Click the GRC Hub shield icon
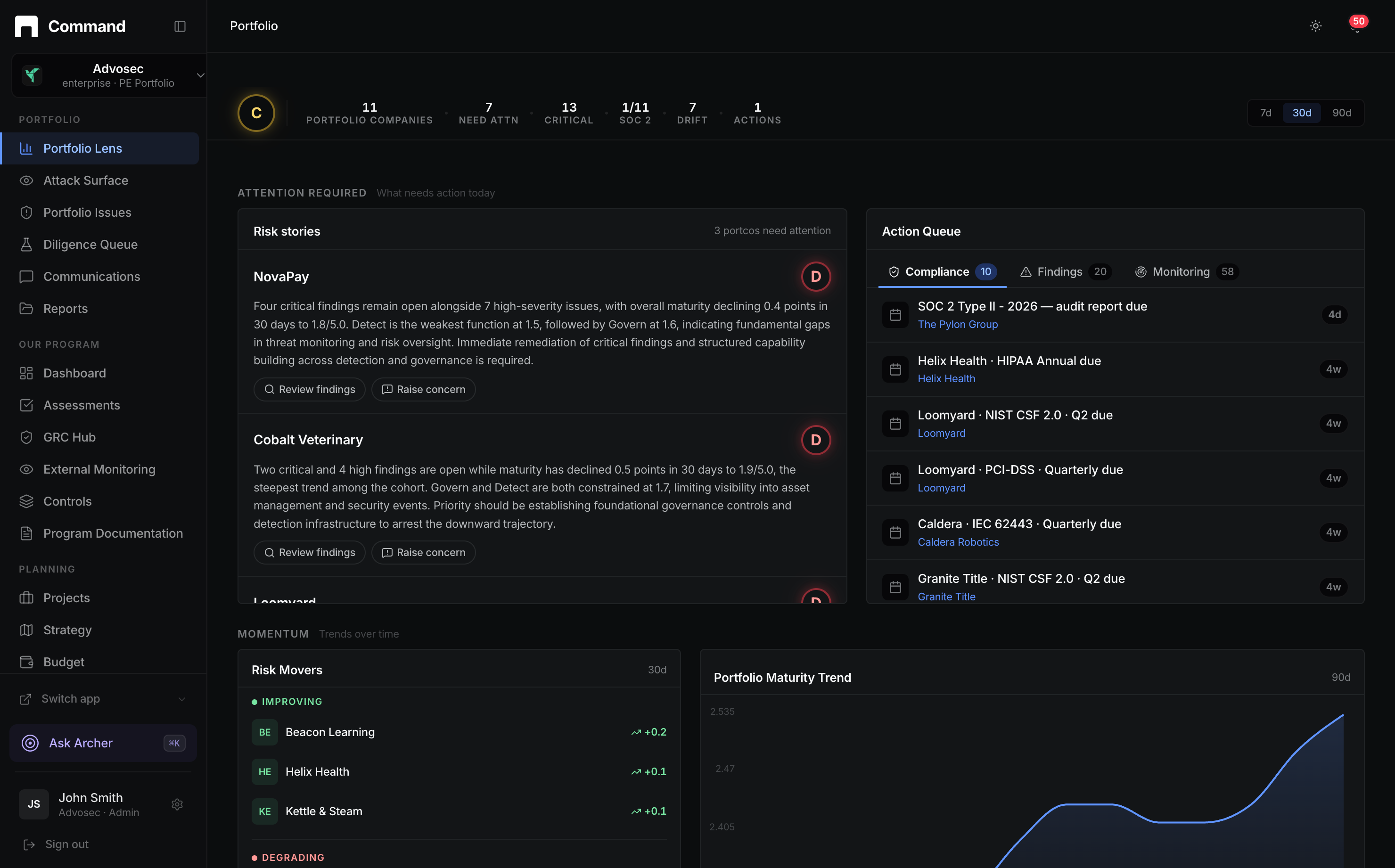 click(x=26, y=437)
